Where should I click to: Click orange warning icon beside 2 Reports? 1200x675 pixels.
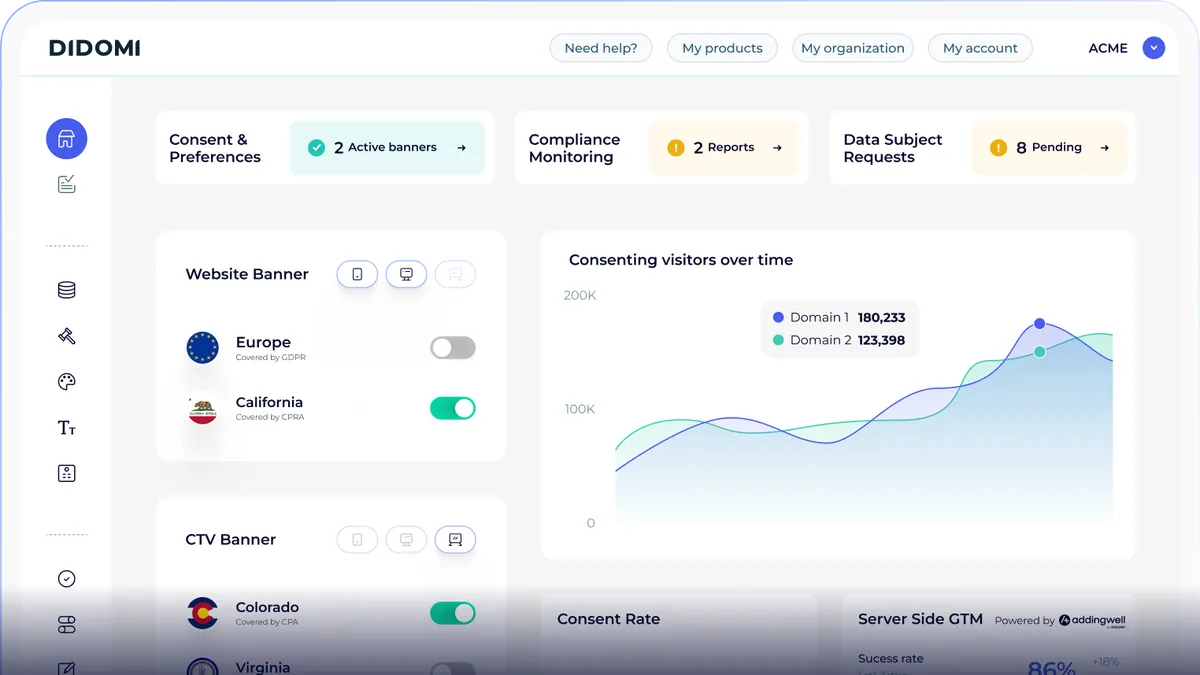[x=676, y=148]
